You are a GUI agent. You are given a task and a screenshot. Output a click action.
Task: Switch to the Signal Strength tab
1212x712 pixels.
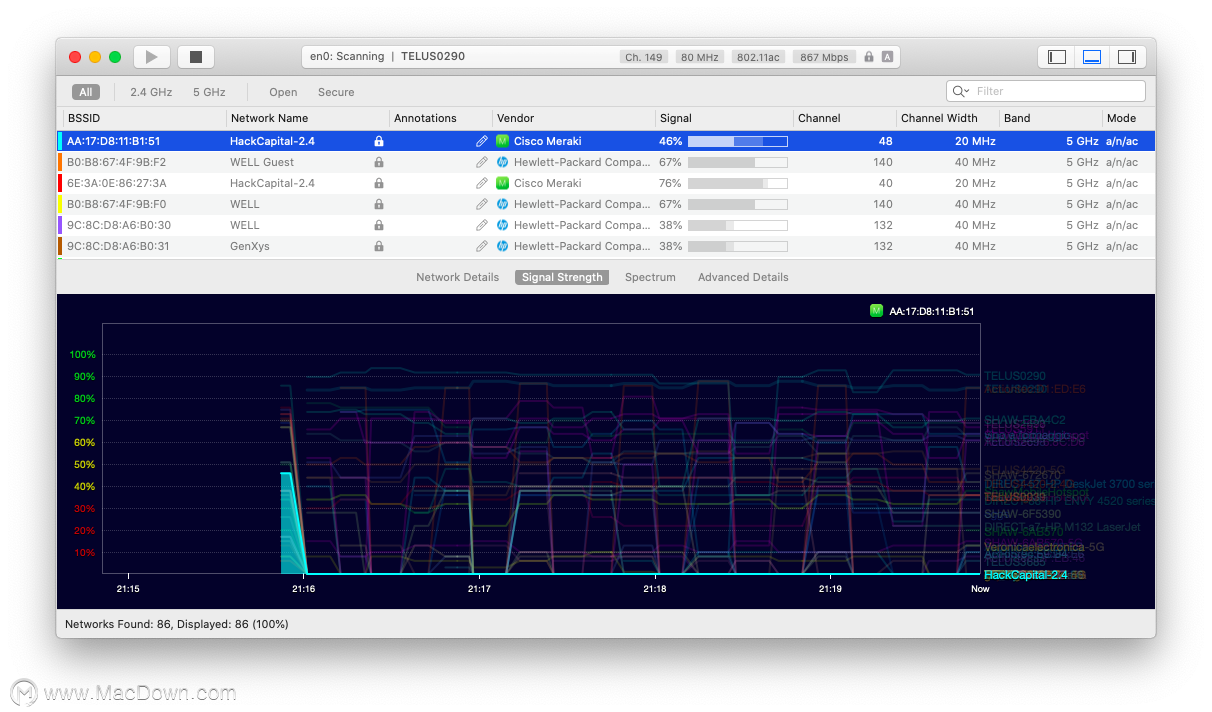pyautogui.click(x=562, y=277)
